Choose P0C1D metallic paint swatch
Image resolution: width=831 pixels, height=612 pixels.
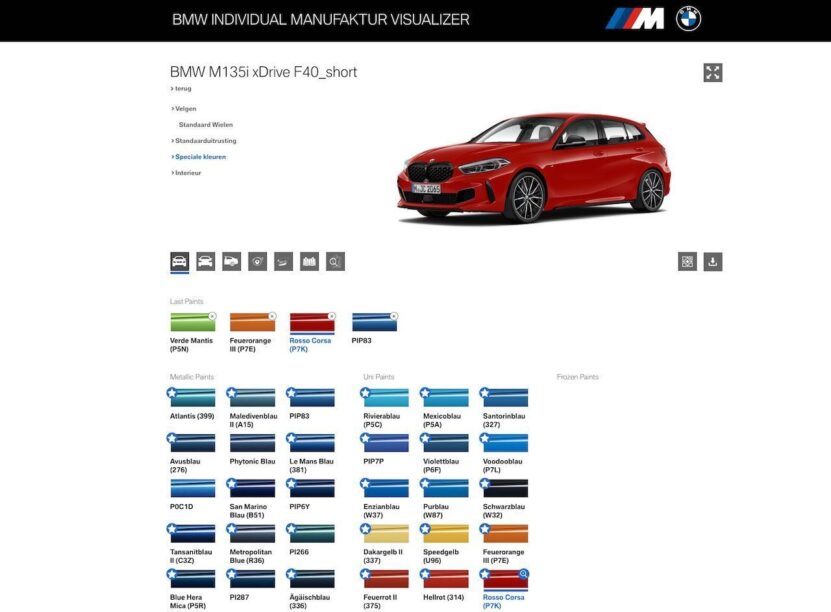[193, 488]
